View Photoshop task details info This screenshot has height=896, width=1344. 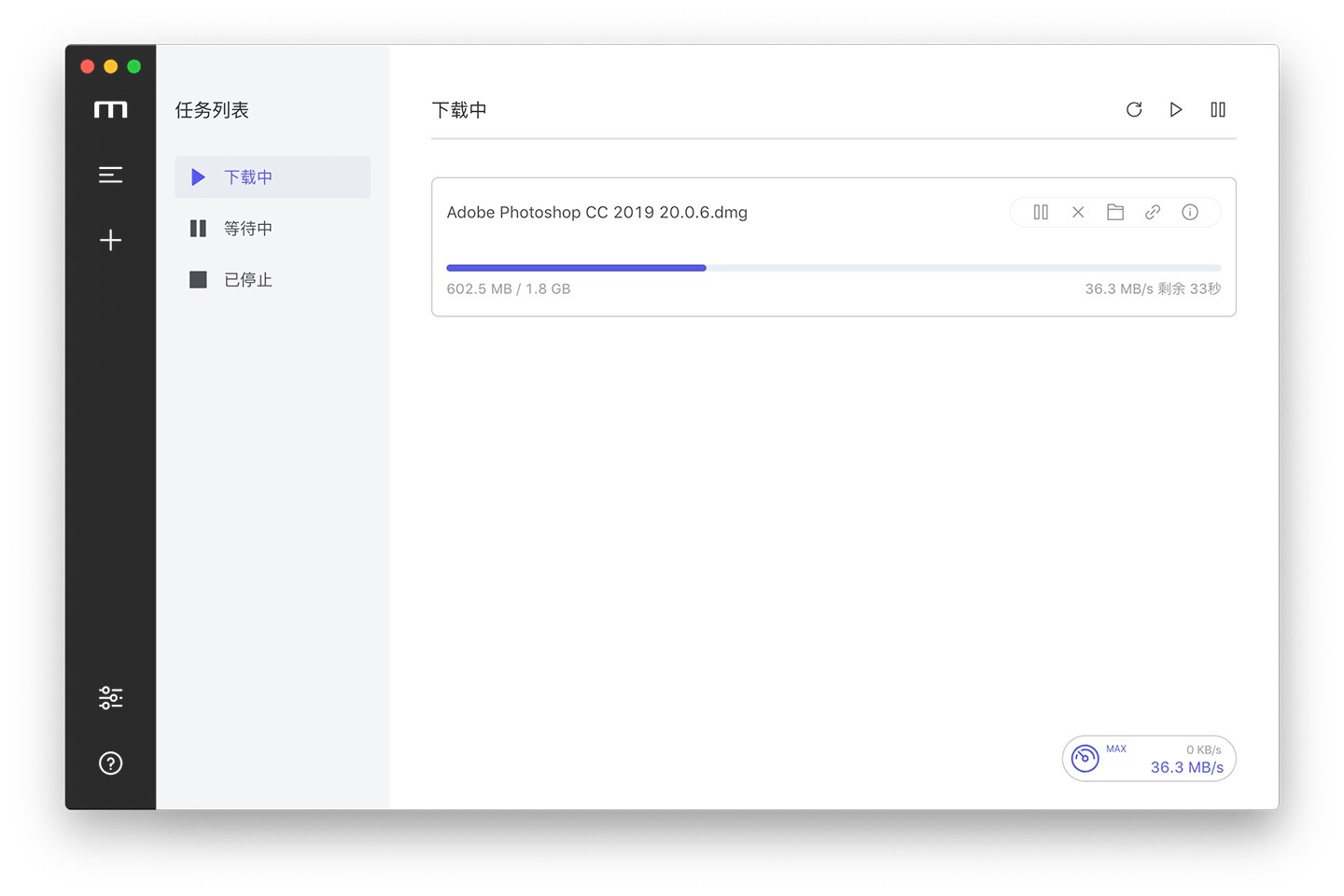1190,212
